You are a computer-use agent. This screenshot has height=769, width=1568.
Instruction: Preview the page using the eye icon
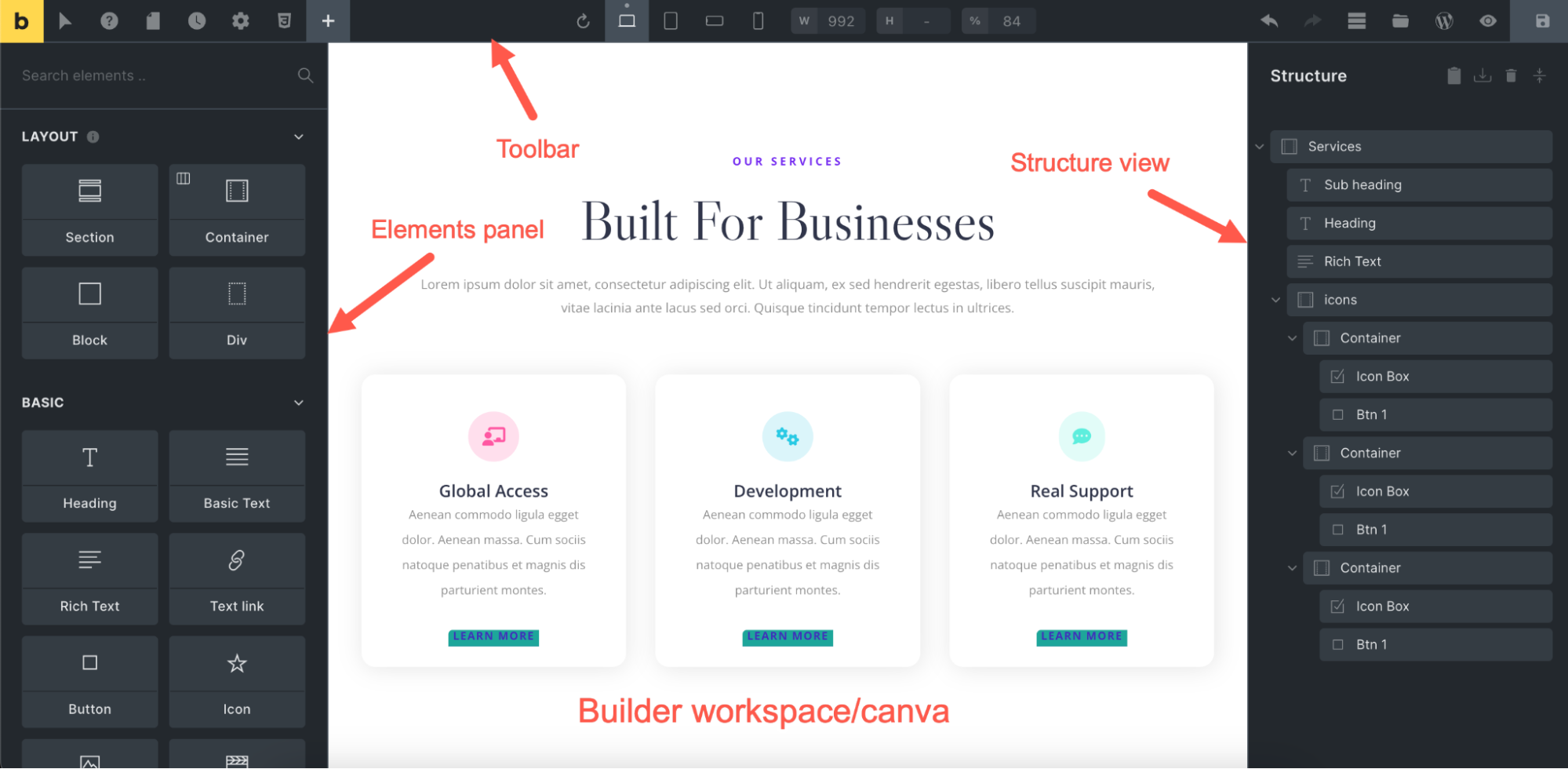point(1487,21)
